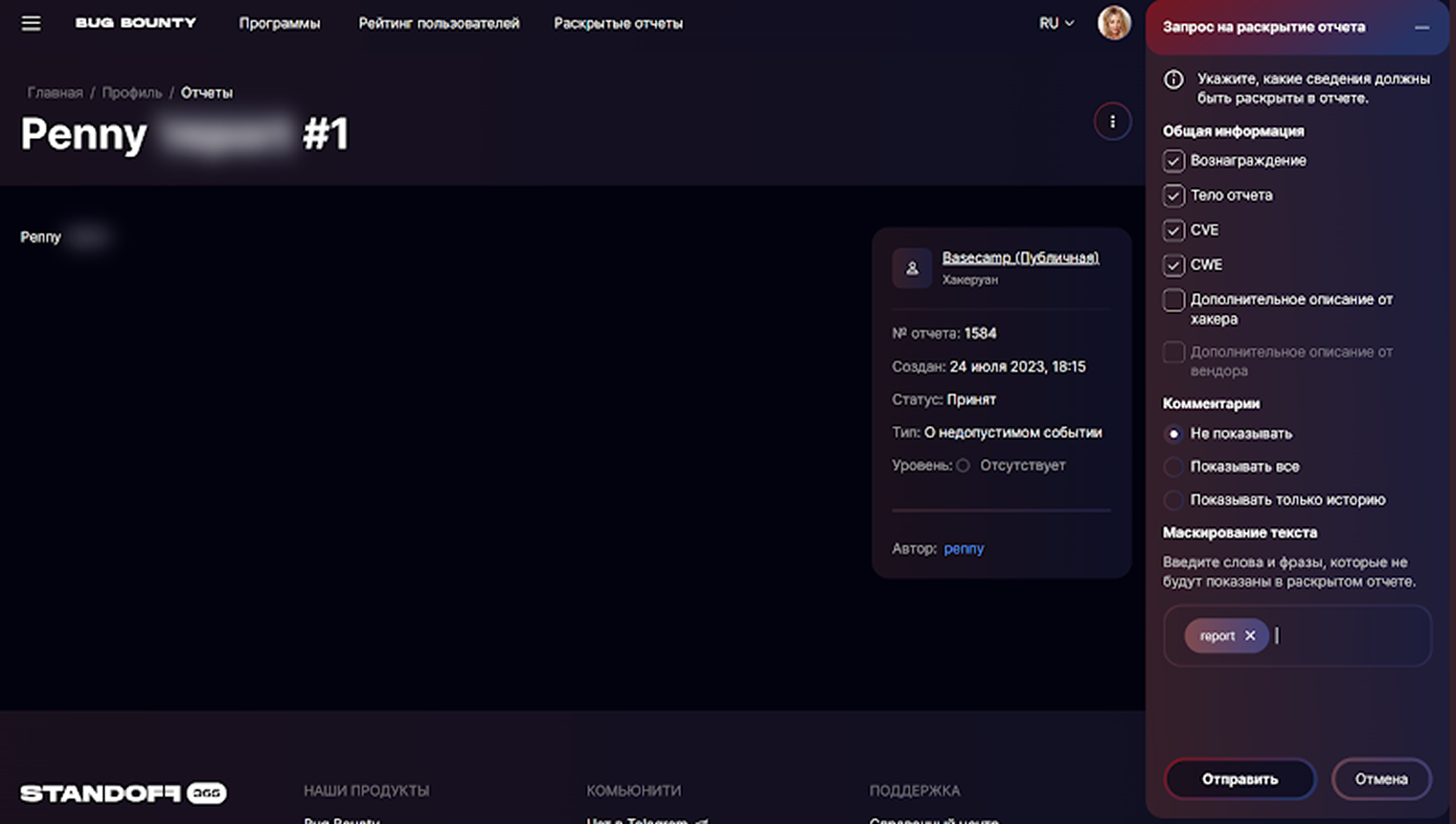Click the type О недопустимом событии

coord(1012,432)
